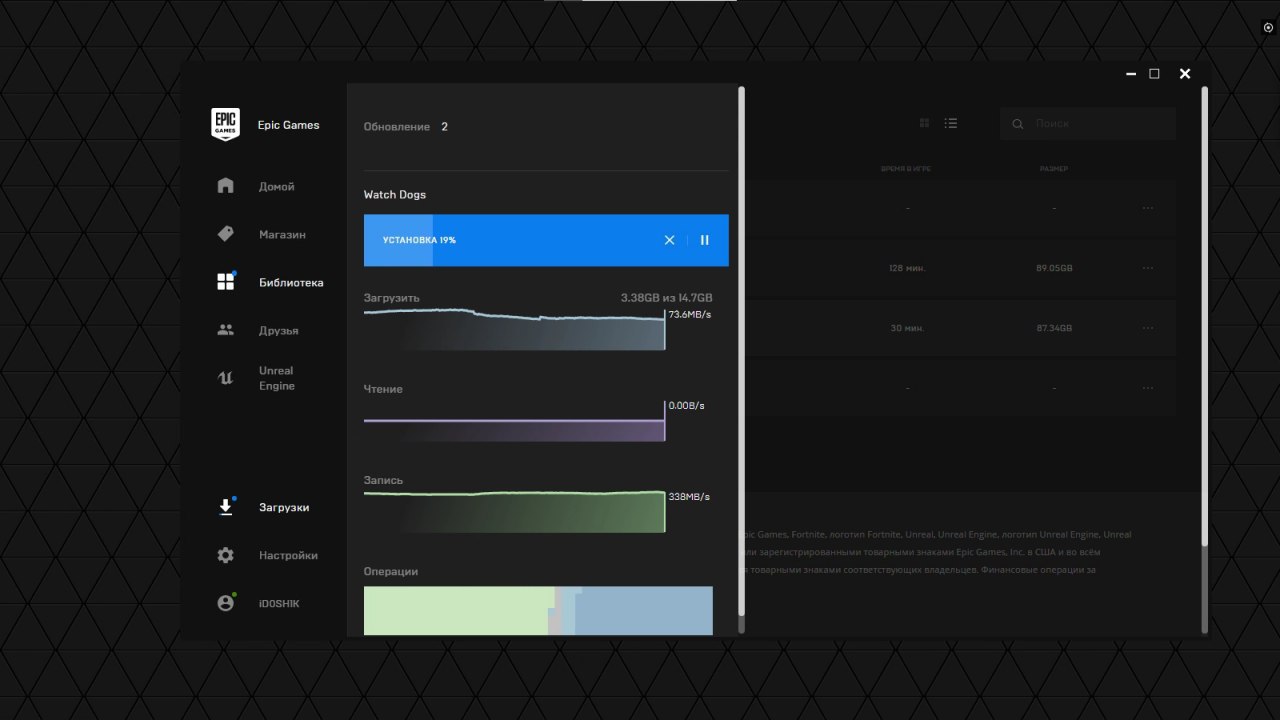1280x720 pixels.
Task: Pause the Watch Dogs installation
Action: 704,240
